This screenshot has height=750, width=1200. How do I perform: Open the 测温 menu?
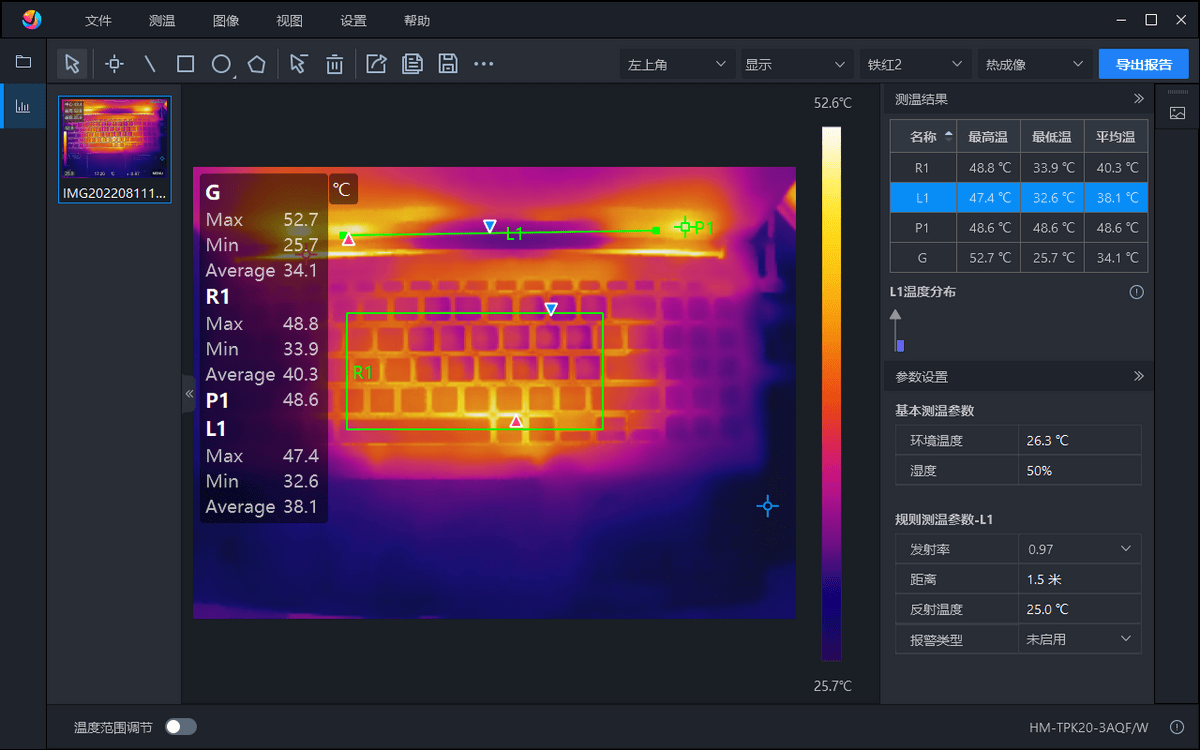pyautogui.click(x=162, y=21)
